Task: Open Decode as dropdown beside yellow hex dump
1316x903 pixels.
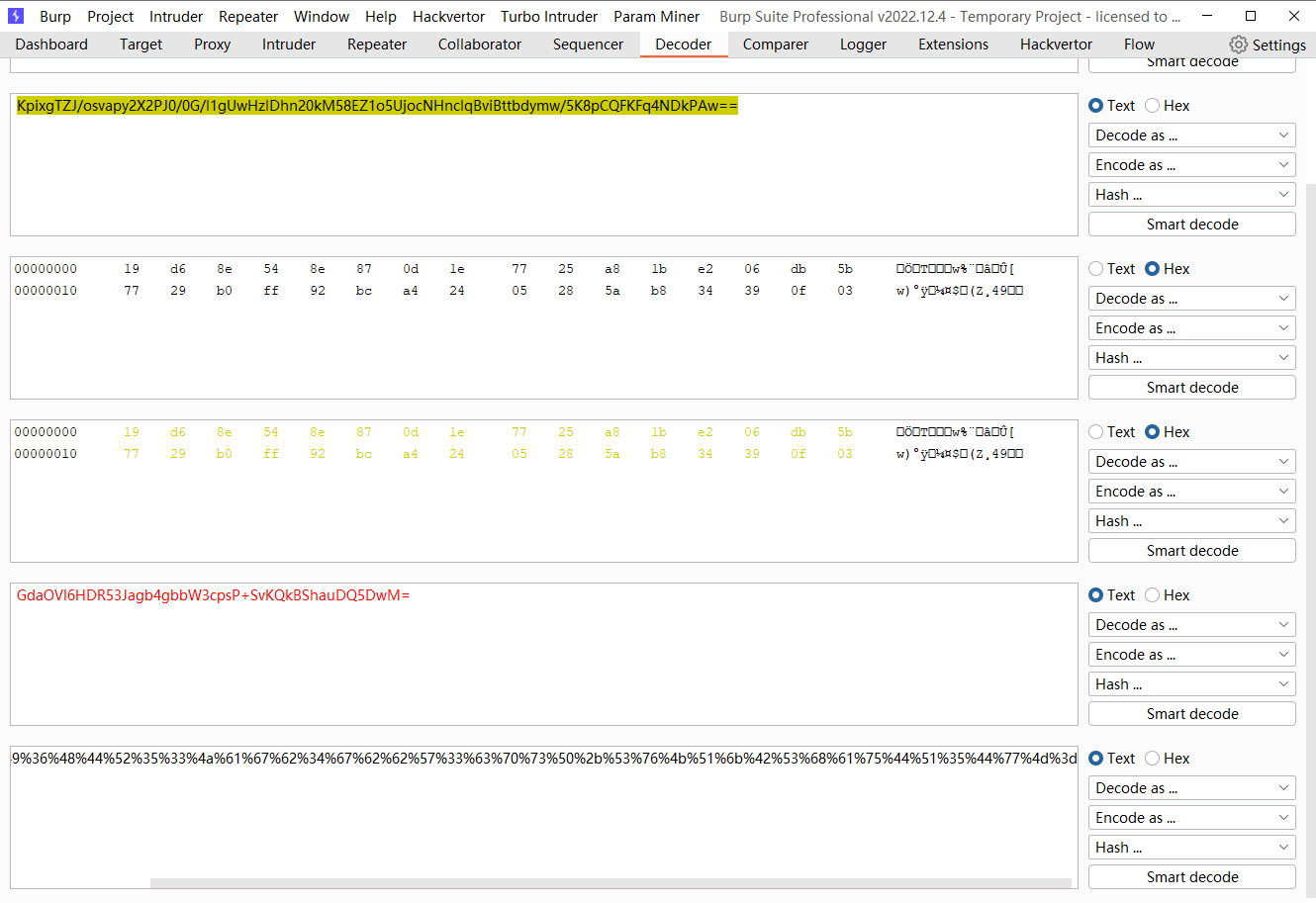Action: (x=1192, y=462)
